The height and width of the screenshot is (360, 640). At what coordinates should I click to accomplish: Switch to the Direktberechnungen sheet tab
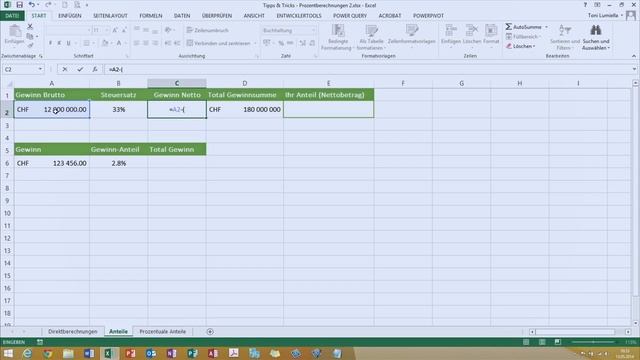click(x=73, y=332)
